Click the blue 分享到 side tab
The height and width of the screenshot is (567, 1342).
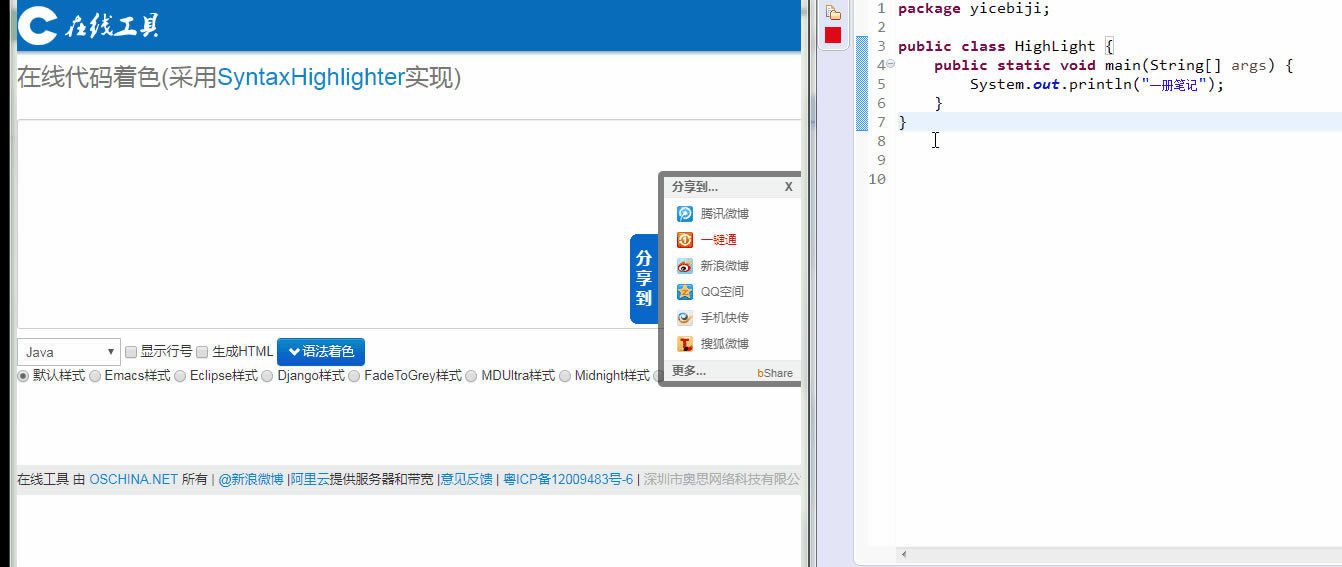(x=644, y=279)
